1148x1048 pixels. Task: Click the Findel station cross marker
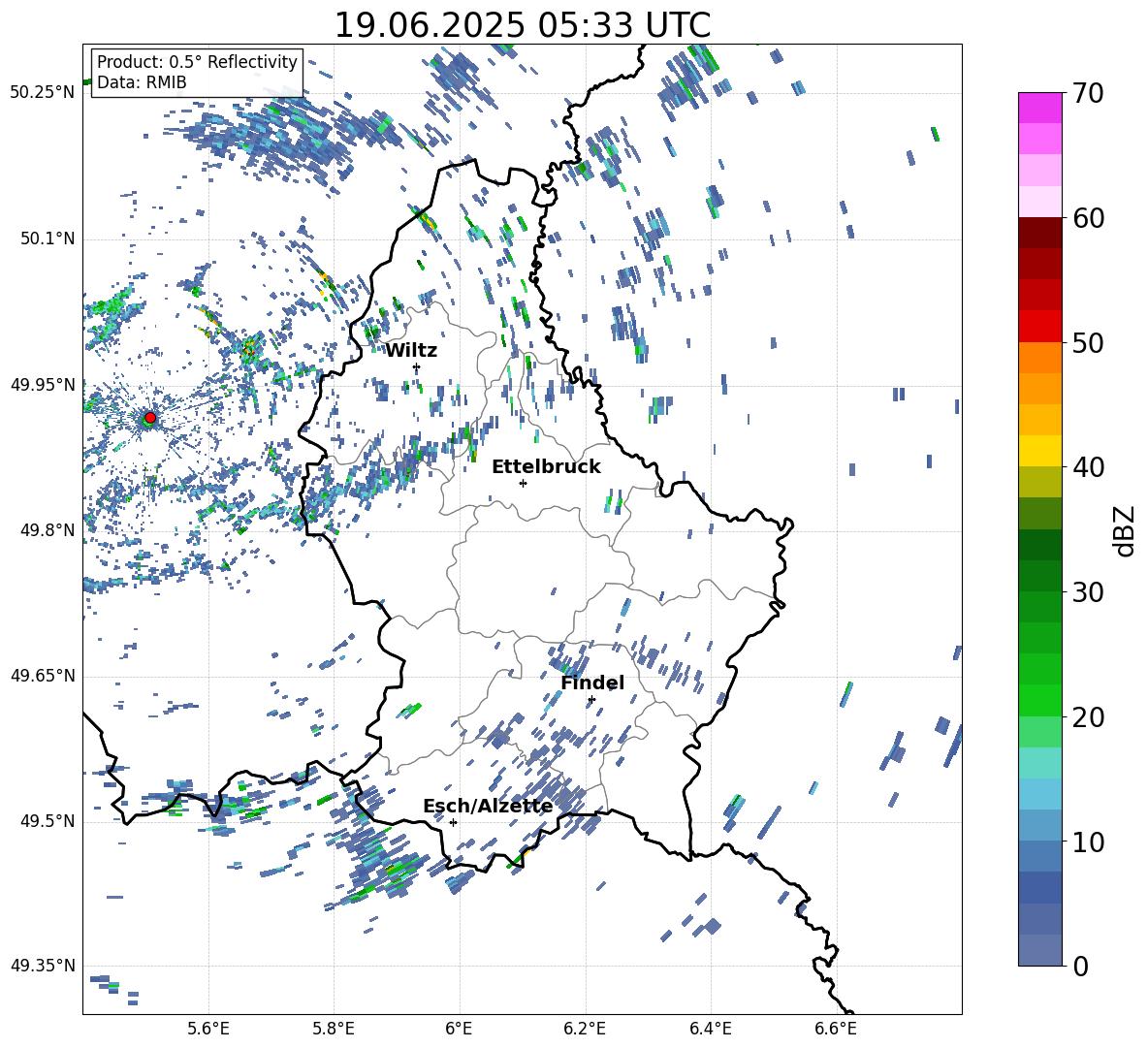[x=591, y=700]
